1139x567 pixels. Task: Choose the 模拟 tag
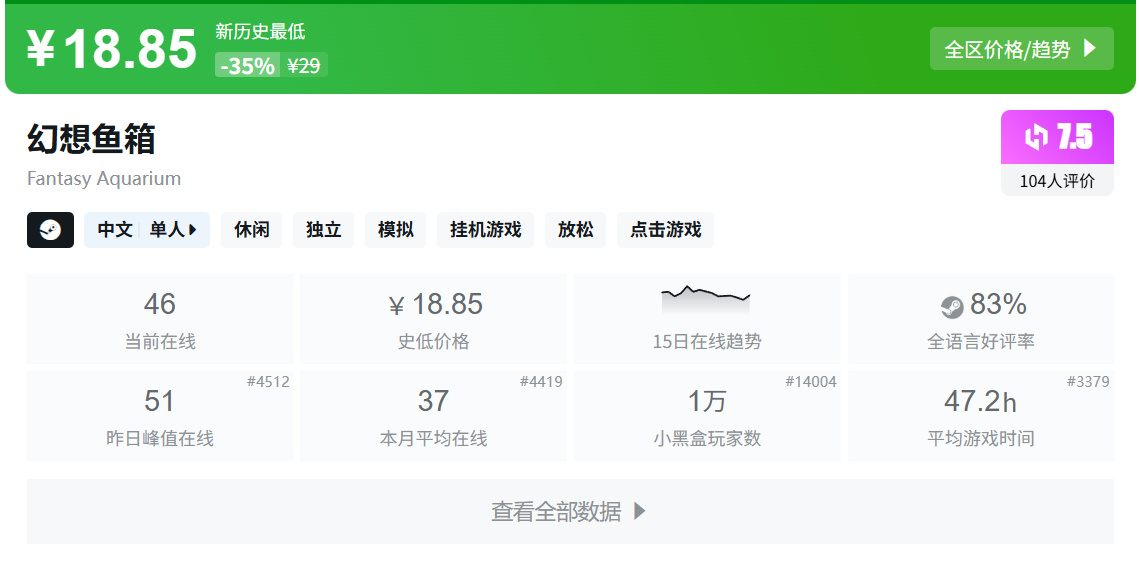[396, 230]
